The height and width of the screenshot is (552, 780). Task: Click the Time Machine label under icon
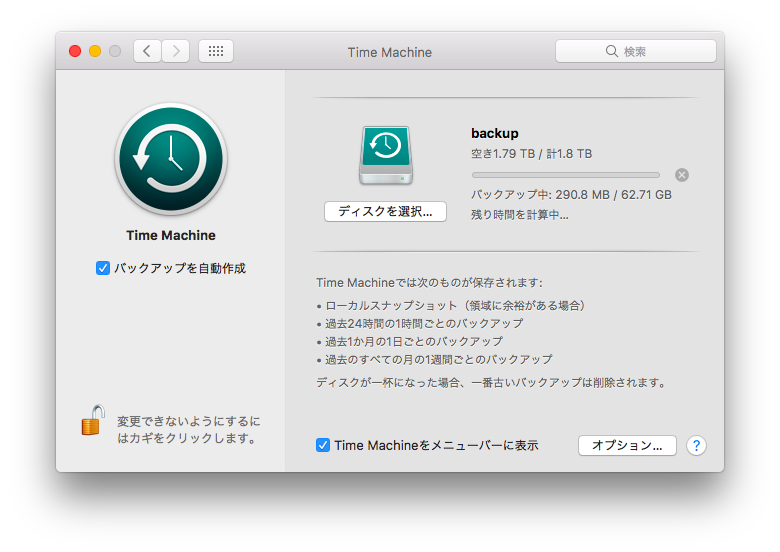tap(171, 235)
